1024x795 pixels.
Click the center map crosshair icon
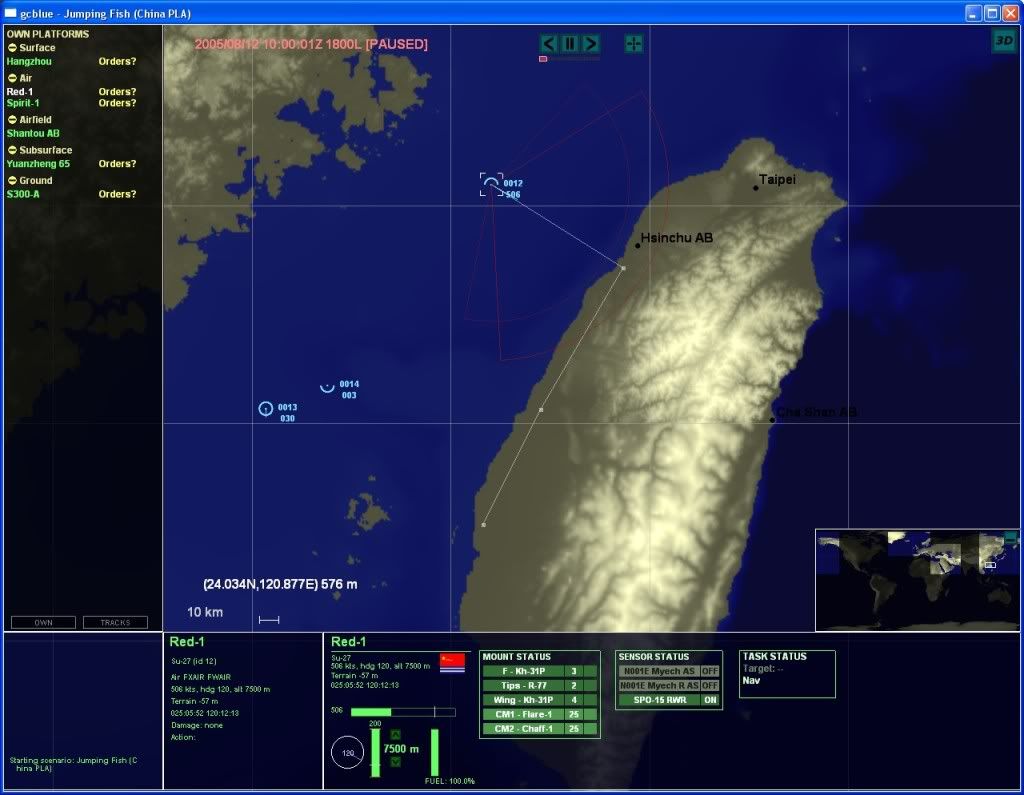(634, 43)
